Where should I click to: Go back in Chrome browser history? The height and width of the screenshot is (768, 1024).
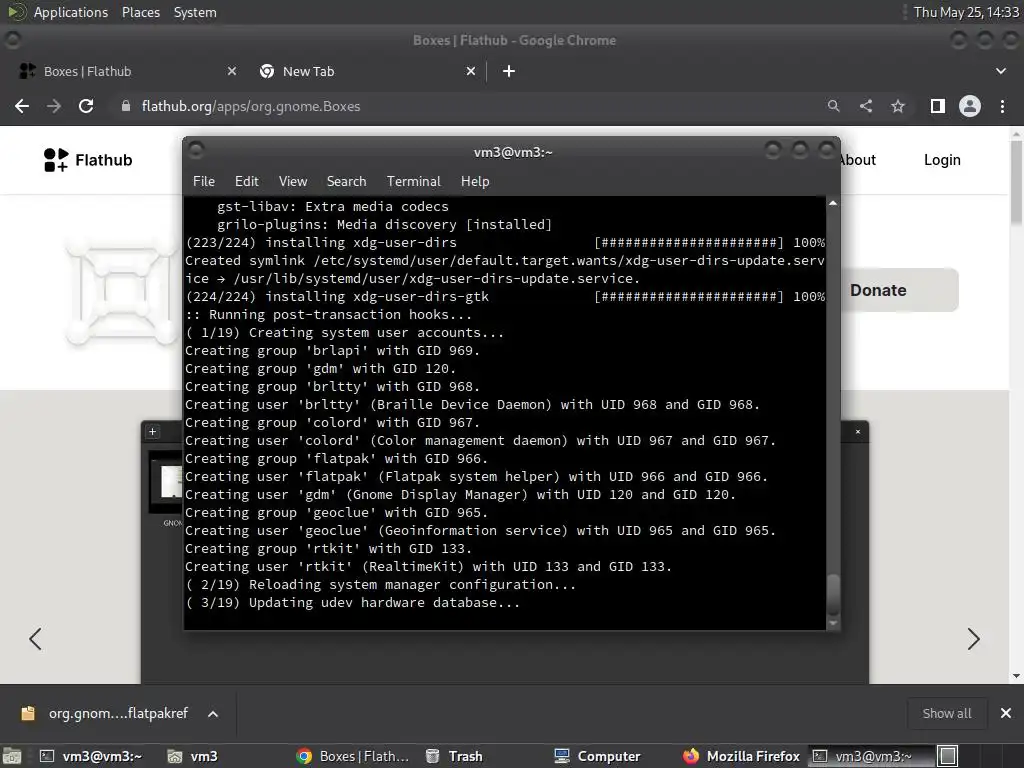(x=22, y=106)
